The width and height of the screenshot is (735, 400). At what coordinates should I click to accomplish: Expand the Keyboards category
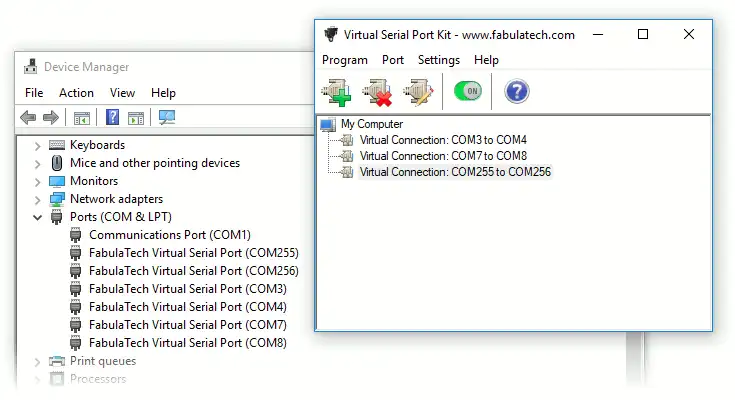38,145
